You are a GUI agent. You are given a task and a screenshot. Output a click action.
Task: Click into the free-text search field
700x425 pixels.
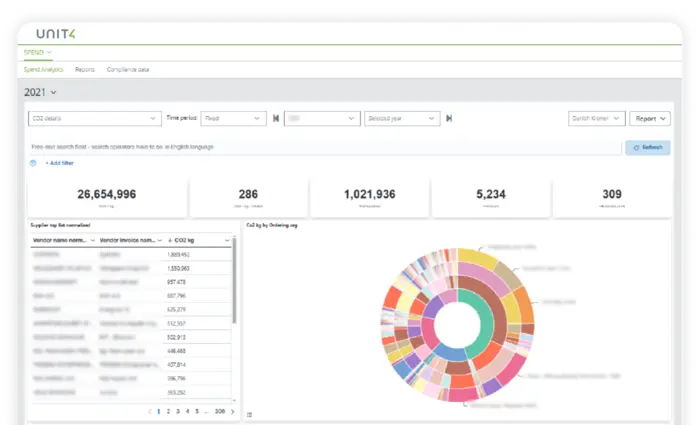[325, 147]
